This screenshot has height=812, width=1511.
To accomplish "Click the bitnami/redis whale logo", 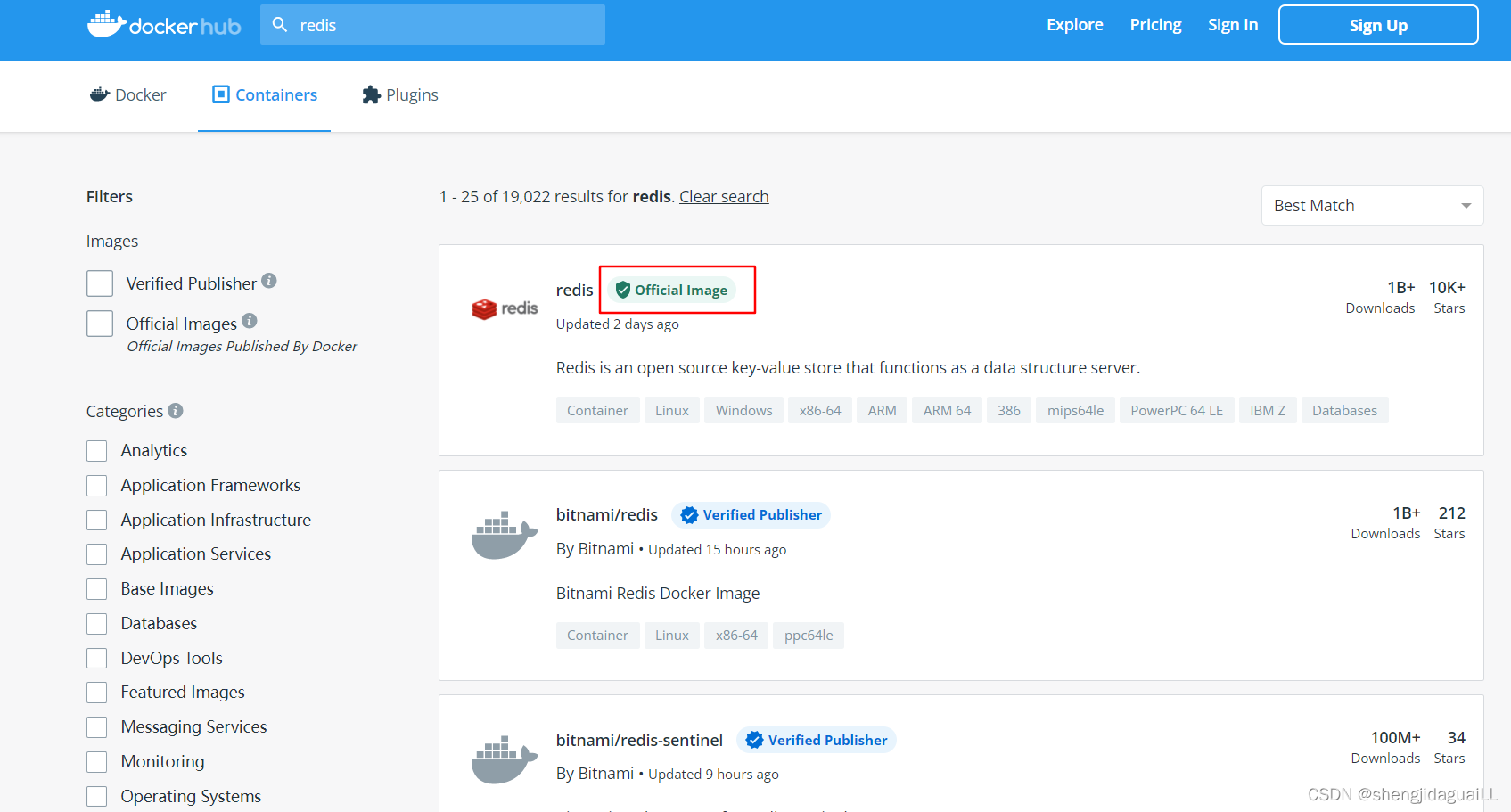I will [x=505, y=535].
